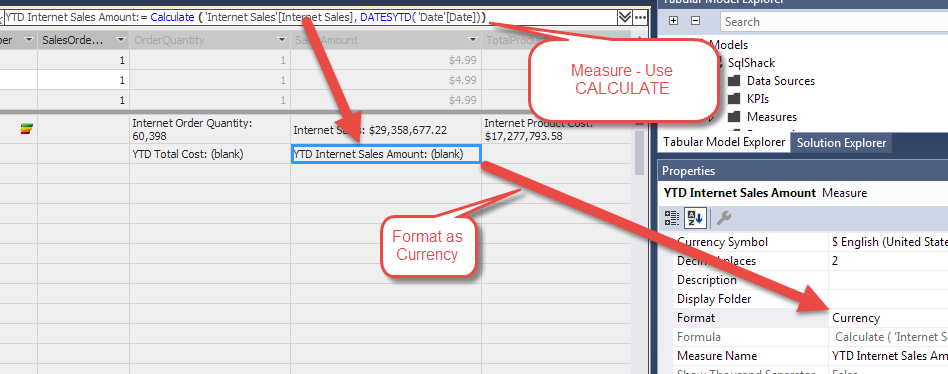Select the SqlShack model node
The height and width of the screenshot is (374, 948).
click(752, 63)
